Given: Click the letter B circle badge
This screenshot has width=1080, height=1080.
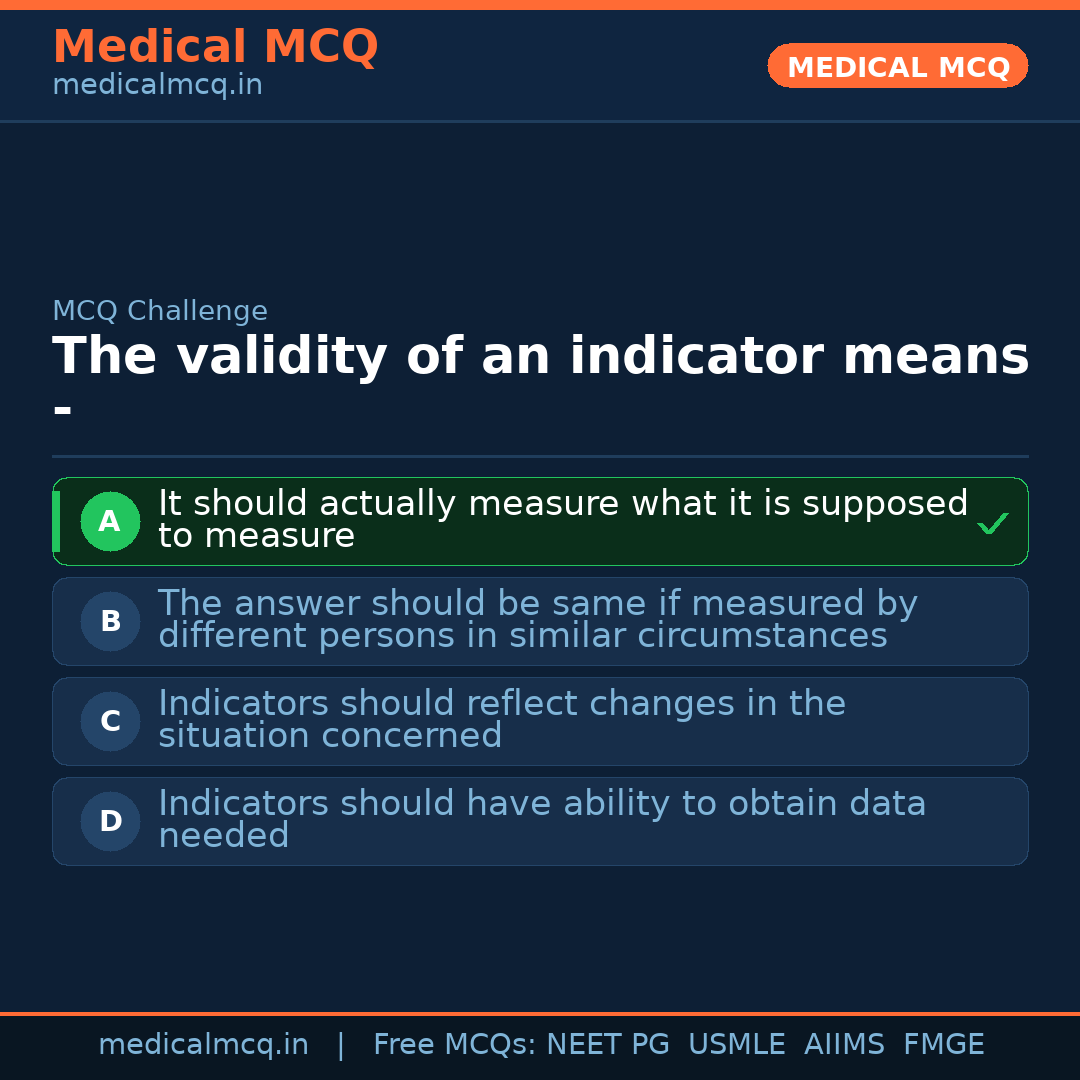Looking at the screenshot, I should 110,621.
